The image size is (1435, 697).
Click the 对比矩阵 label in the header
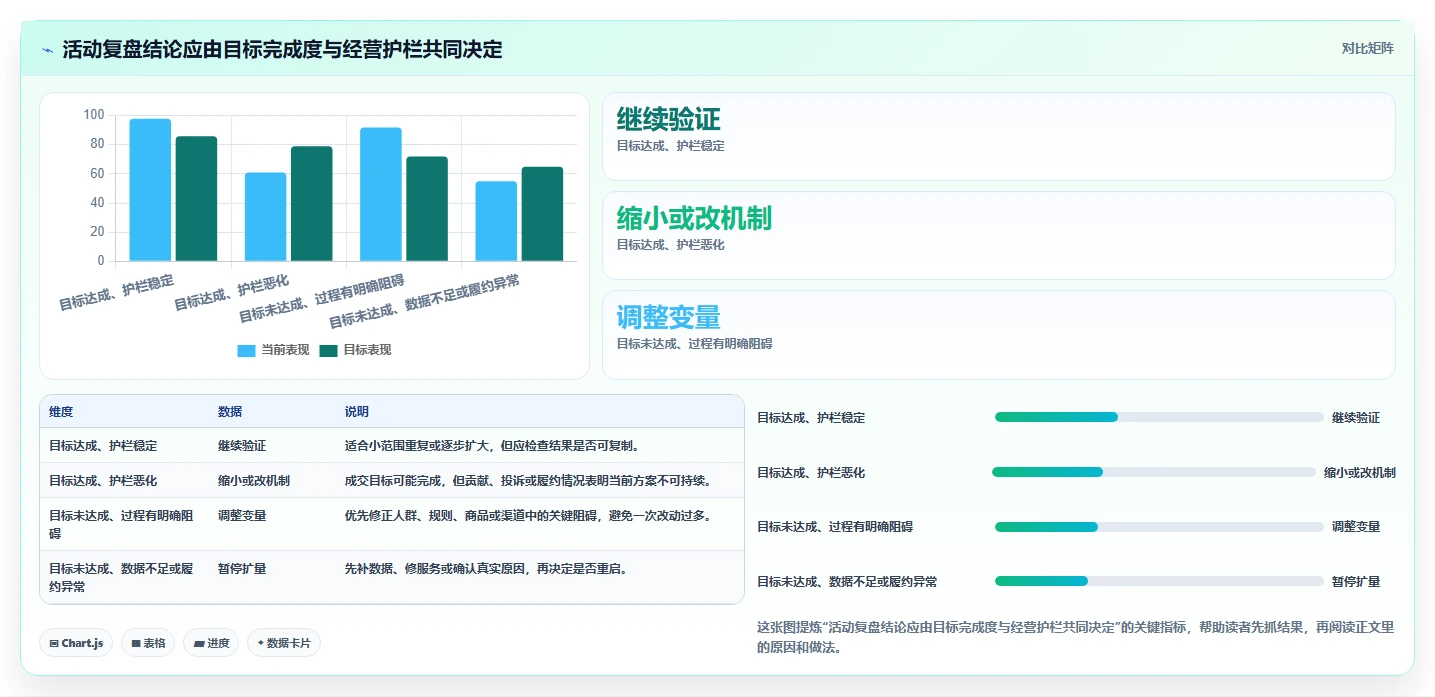point(1367,48)
